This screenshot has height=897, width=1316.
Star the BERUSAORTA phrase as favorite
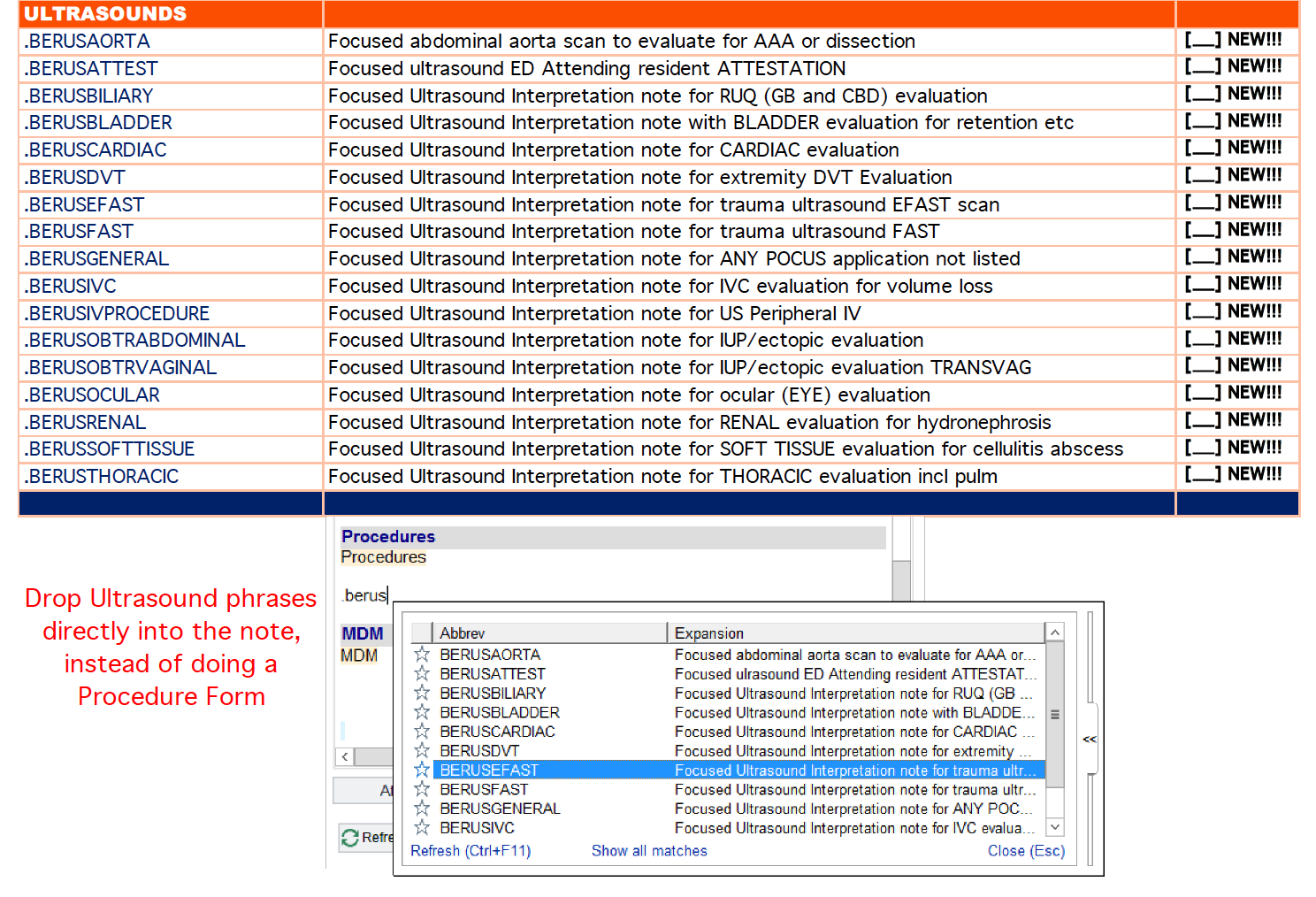point(422,655)
